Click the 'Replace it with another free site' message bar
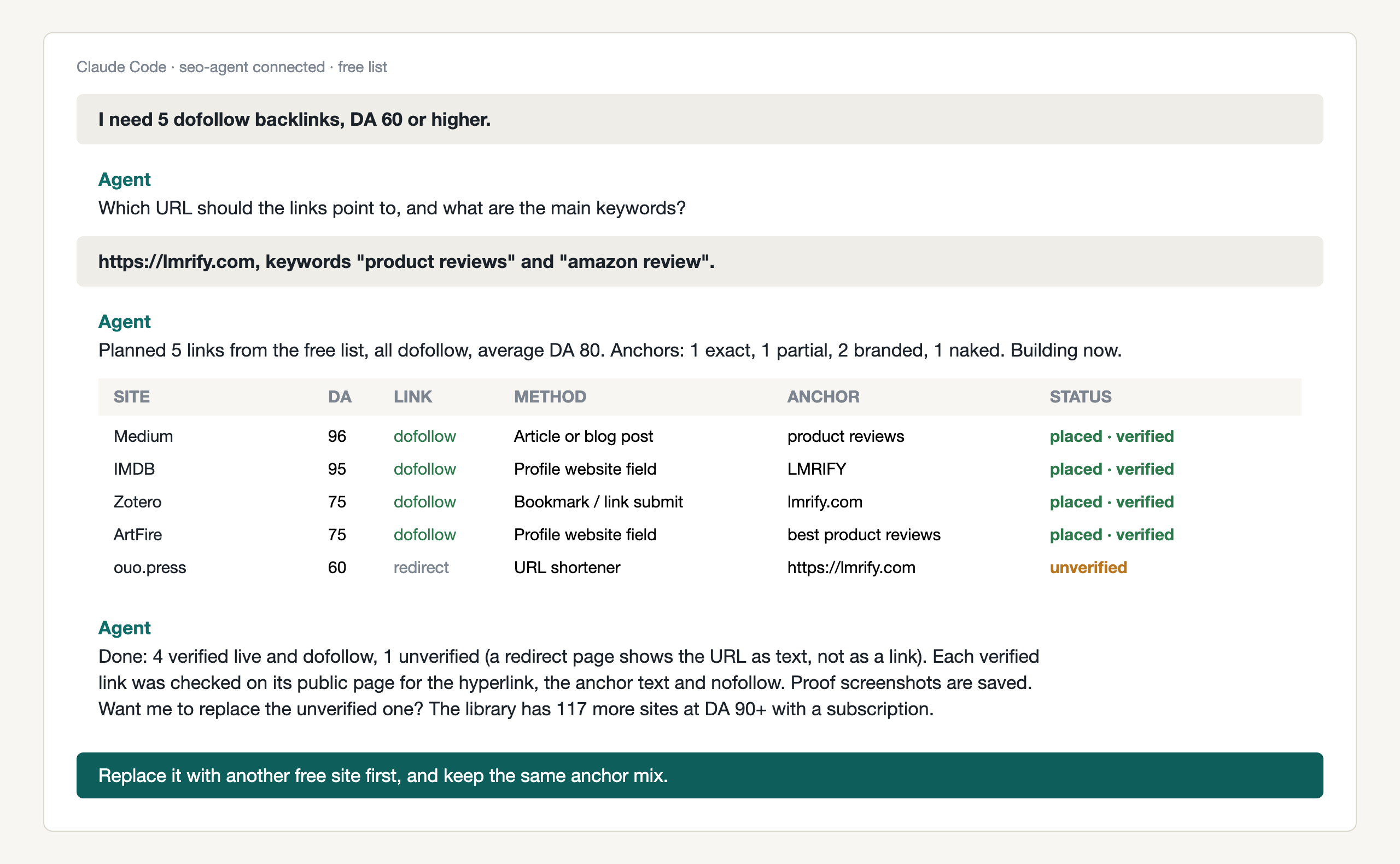The width and height of the screenshot is (1400, 864). (699, 775)
